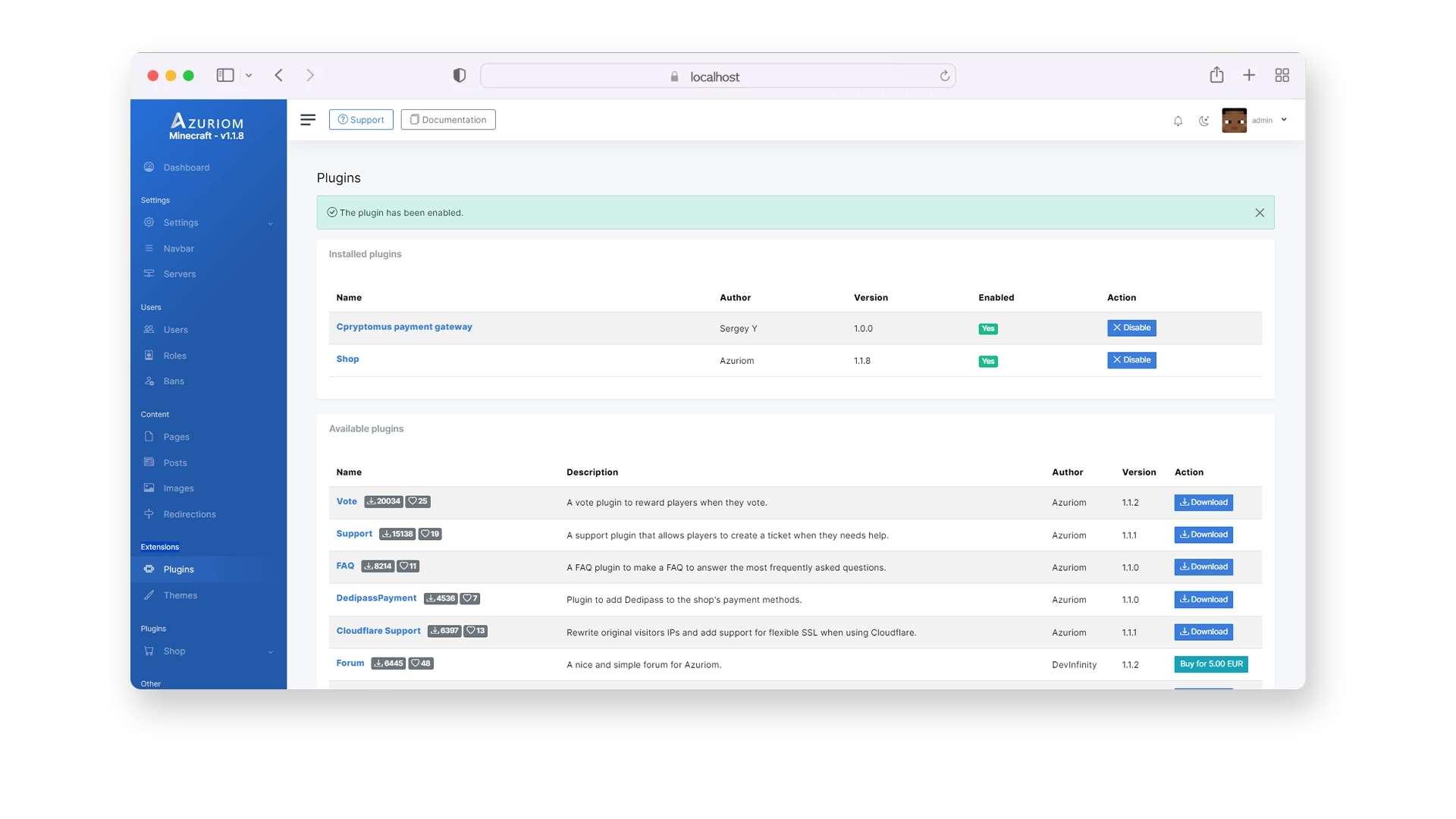The image size is (1456, 819).
Task: Open Dashboard from the sidebar
Action: point(187,168)
